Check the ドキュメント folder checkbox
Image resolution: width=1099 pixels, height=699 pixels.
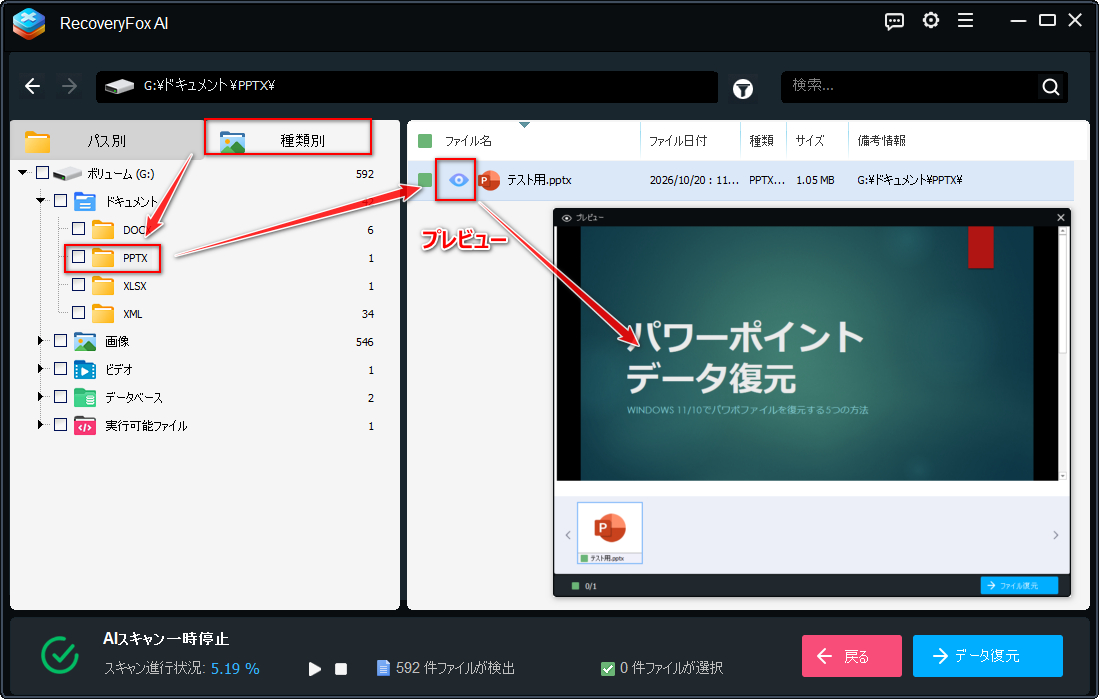coord(60,201)
